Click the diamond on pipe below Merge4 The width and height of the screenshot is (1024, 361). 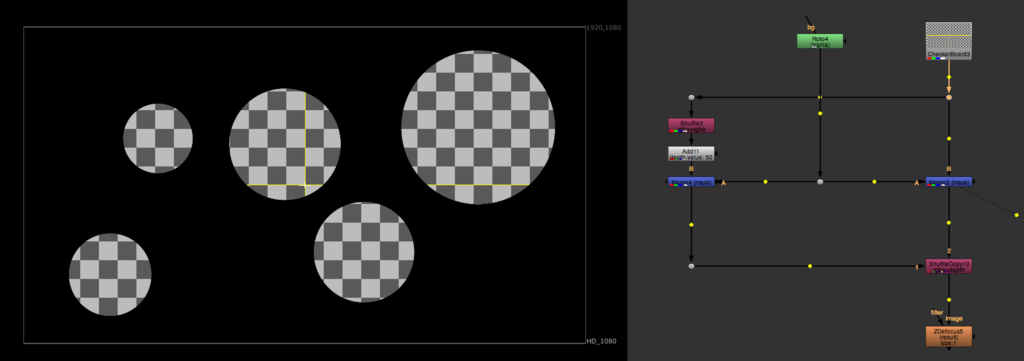coord(691,225)
